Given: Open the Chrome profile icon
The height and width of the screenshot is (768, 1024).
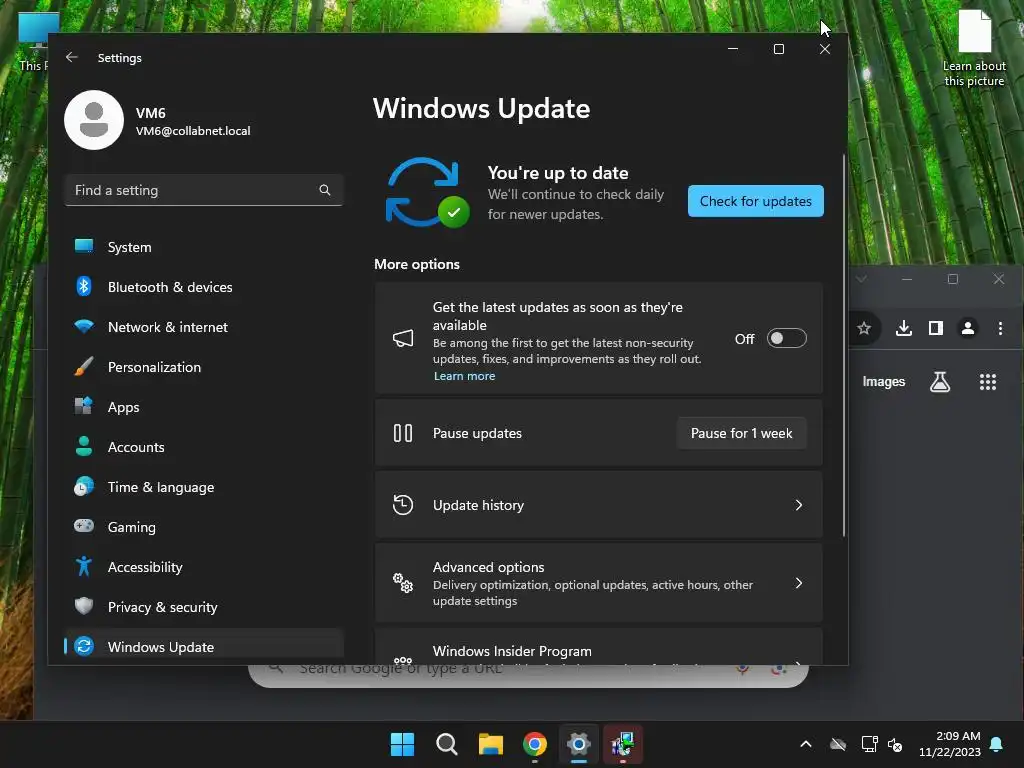Looking at the screenshot, I should pos(968,328).
